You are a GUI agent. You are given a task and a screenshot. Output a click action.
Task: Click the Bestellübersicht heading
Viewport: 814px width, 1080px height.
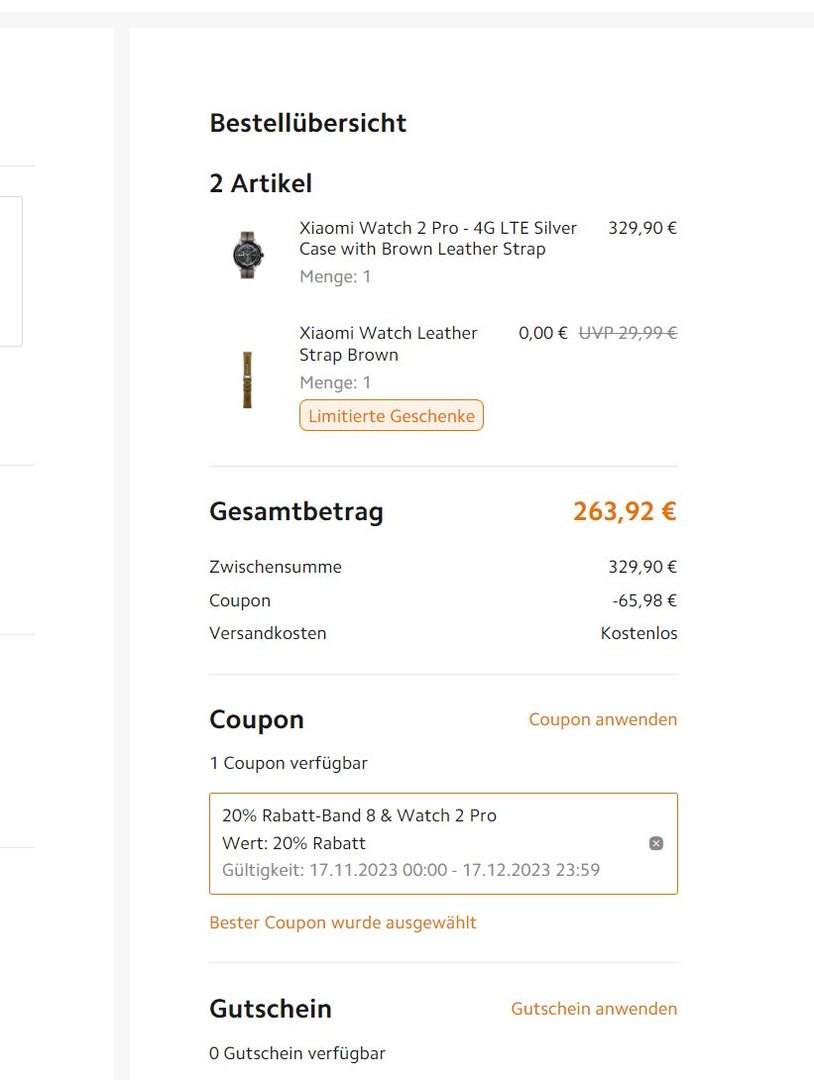click(308, 123)
